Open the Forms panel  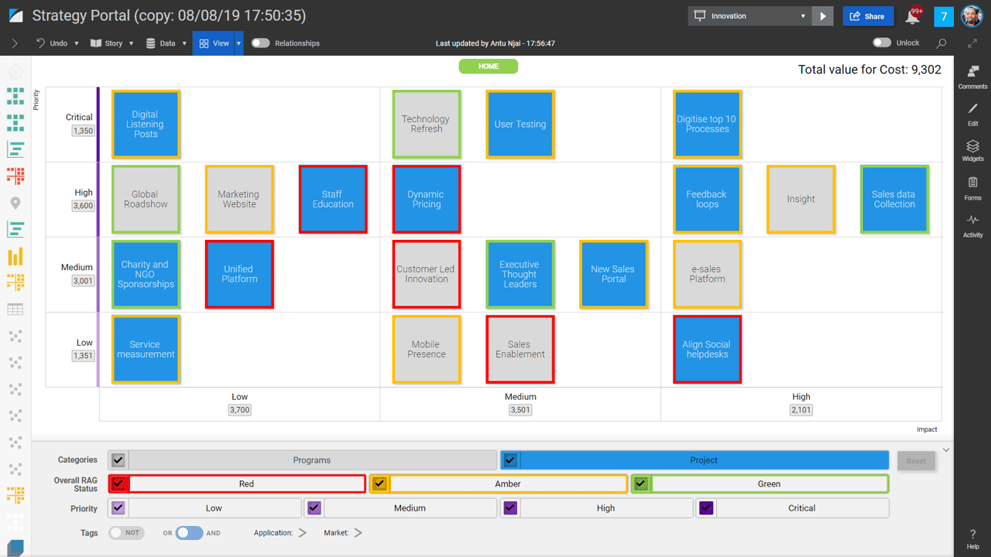tap(972, 187)
